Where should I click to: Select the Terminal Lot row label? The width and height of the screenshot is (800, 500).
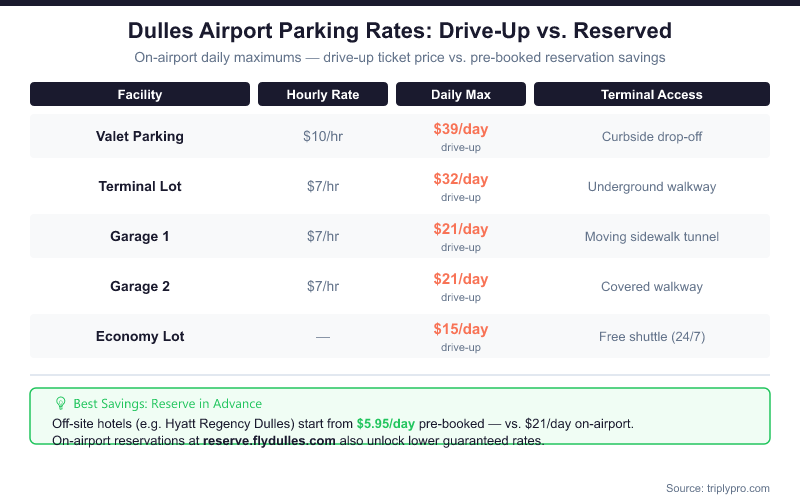(140, 186)
